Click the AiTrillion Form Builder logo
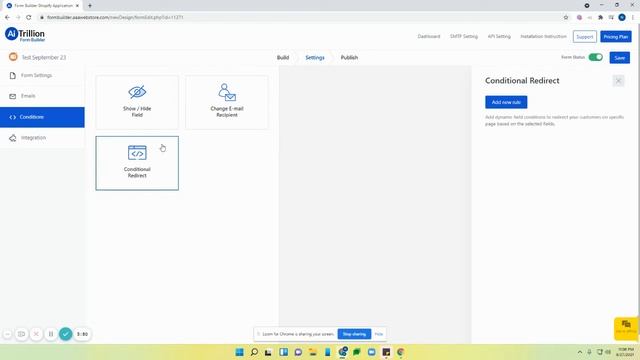Image resolution: width=640 pixels, height=360 pixels. (25, 34)
